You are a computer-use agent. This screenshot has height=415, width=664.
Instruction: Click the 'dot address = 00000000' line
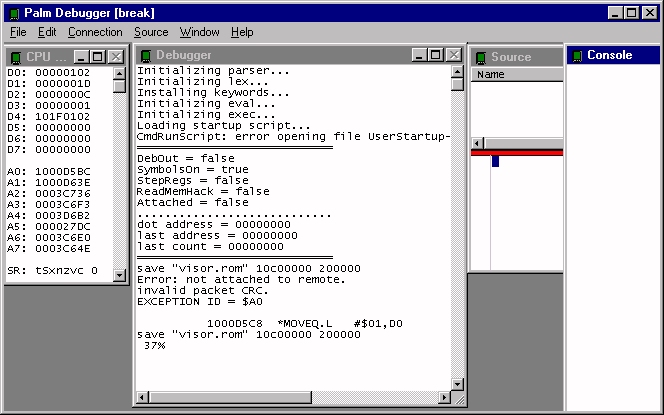(214, 224)
